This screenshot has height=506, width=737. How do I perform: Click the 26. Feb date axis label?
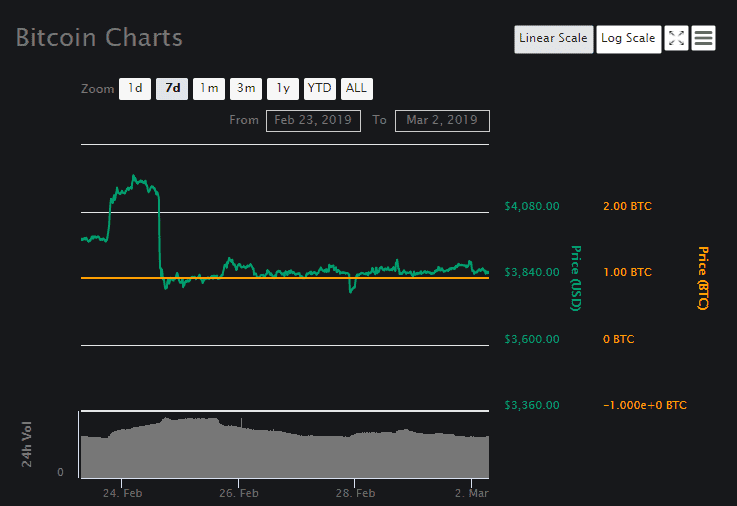[x=239, y=493]
